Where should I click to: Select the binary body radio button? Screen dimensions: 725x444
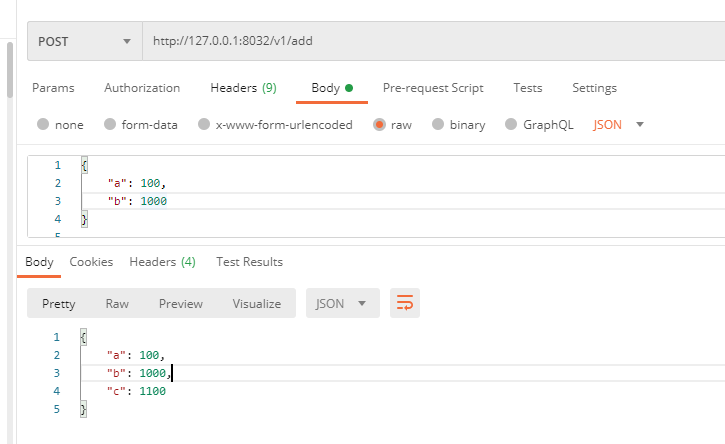click(x=438, y=124)
